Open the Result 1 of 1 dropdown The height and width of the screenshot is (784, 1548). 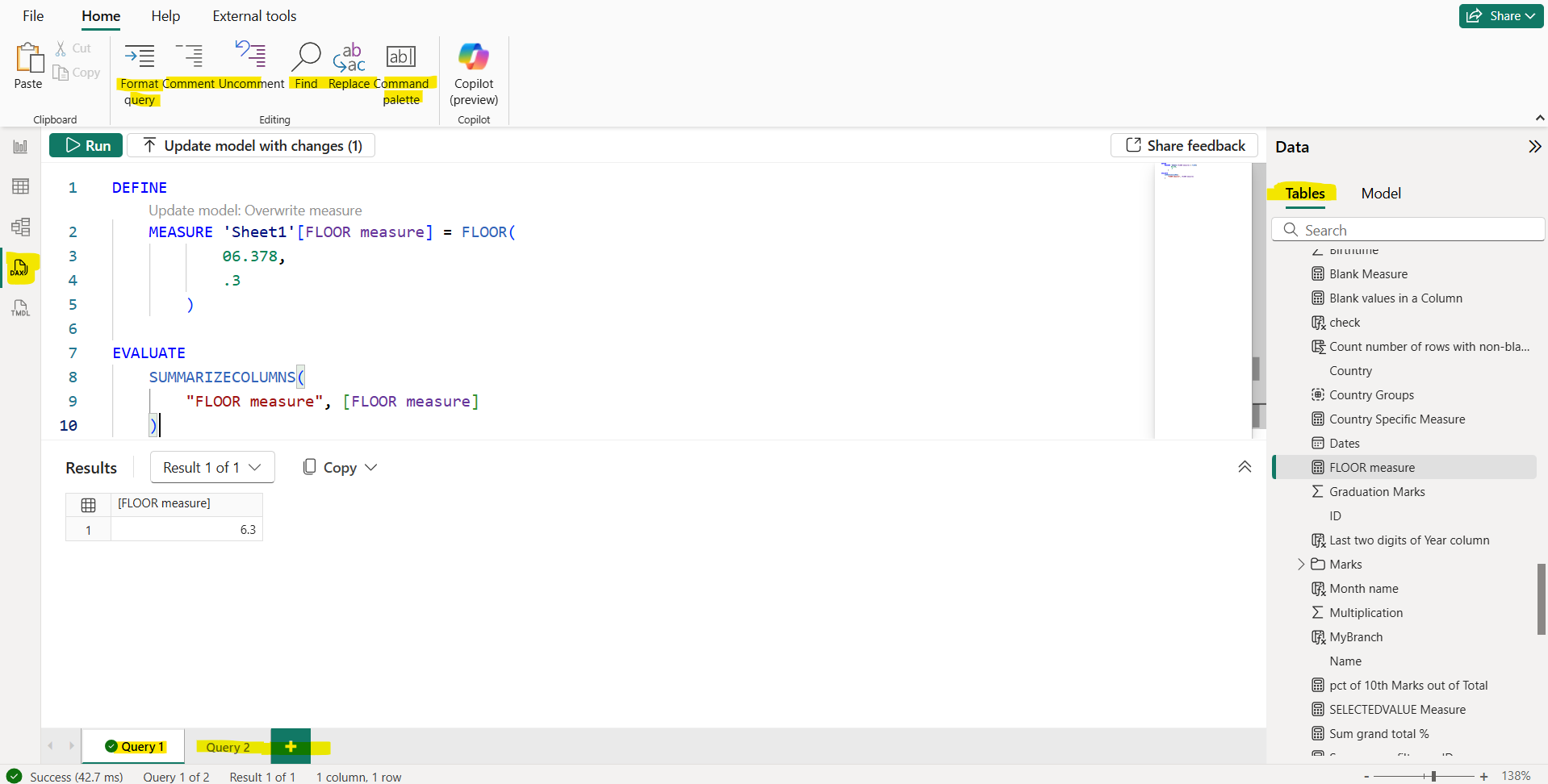coord(211,467)
